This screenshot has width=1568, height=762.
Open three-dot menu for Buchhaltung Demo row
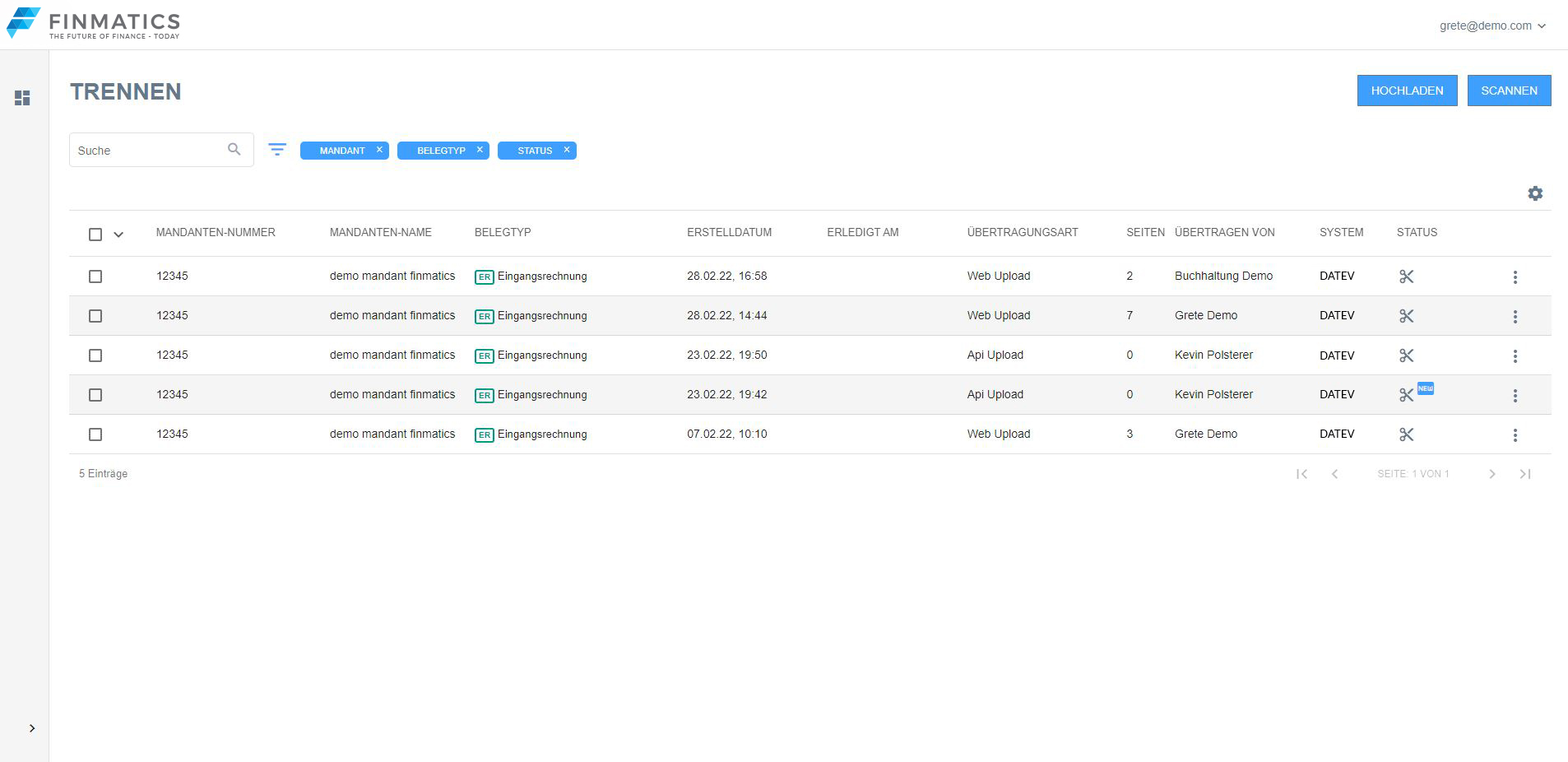tap(1515, 277)
